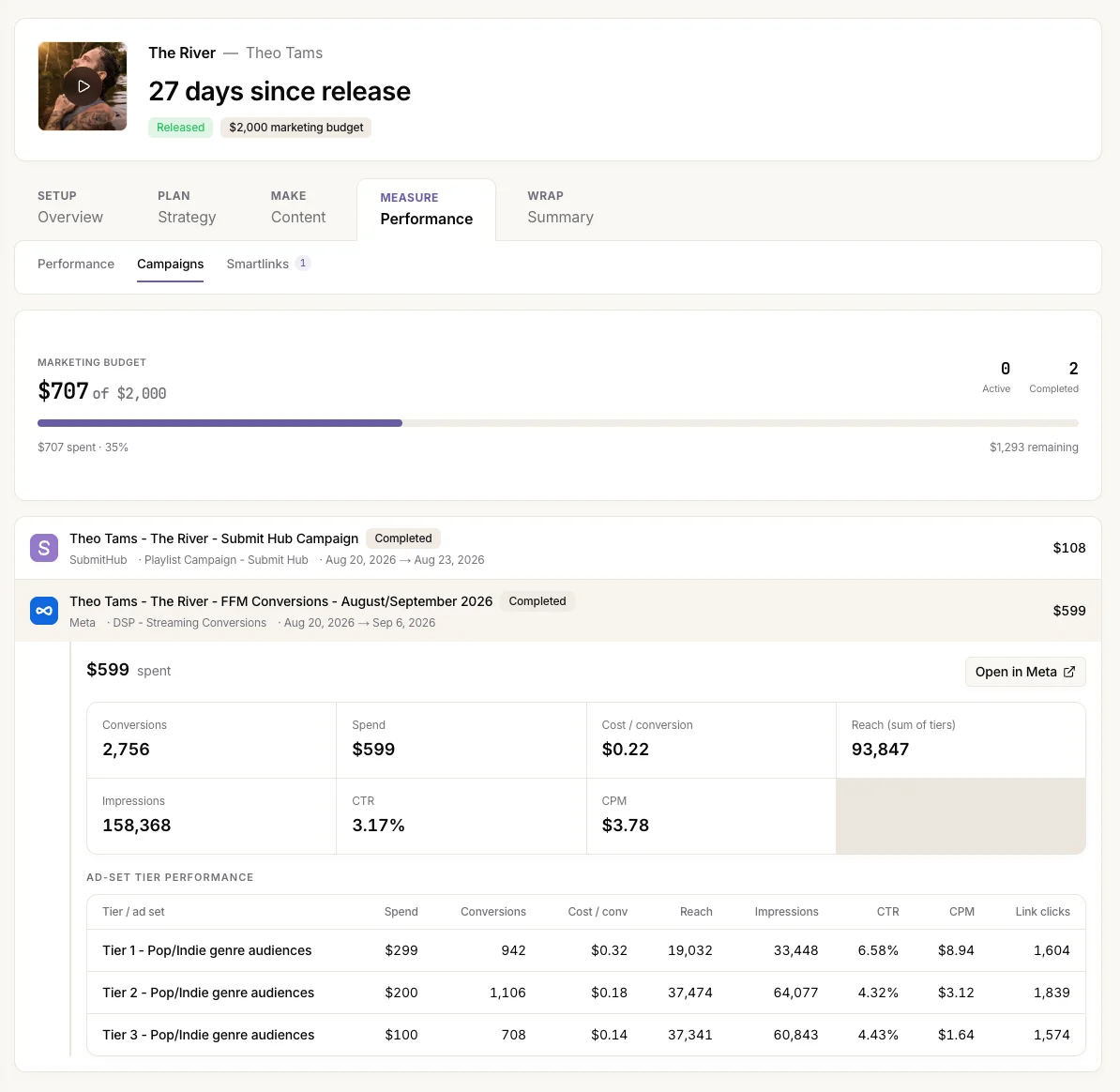Image resolution: width=1120 pixels, height=1092 pixels.
Task: Select the CPM $3.78 card
Action: [711, 816]
